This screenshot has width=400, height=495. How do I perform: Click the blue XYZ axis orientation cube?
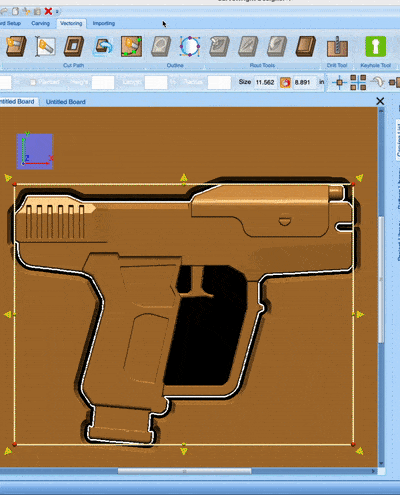click(x=35, y=151)
